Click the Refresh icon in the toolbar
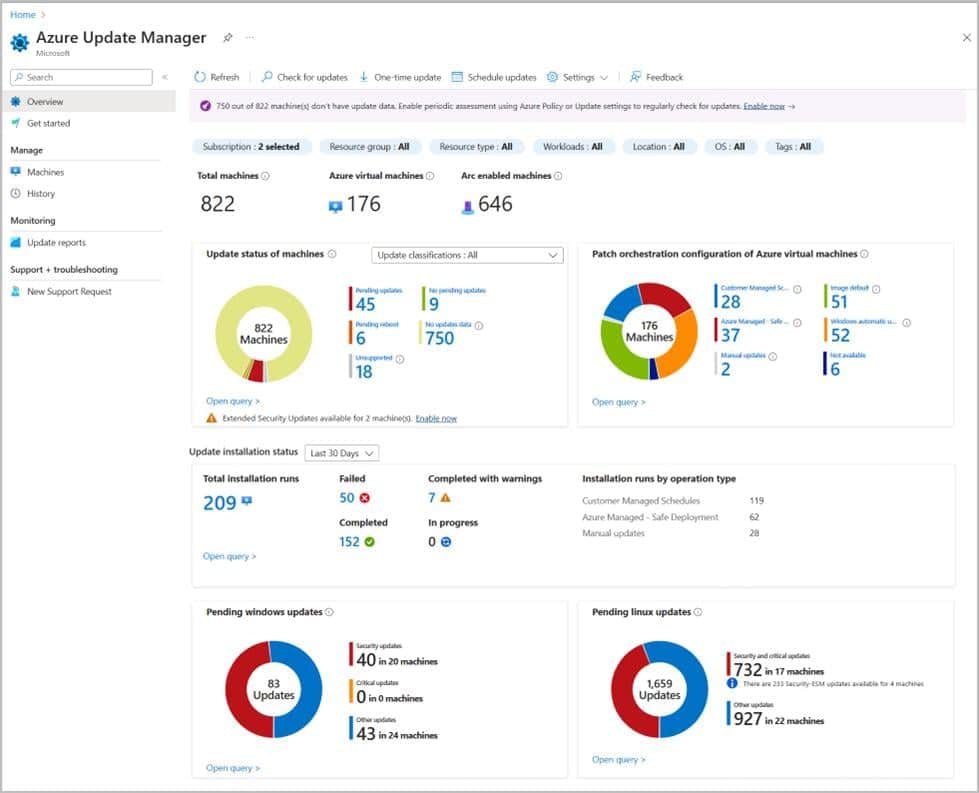The width and height of the screenshot is (979, 793). [x=215, y=77]
